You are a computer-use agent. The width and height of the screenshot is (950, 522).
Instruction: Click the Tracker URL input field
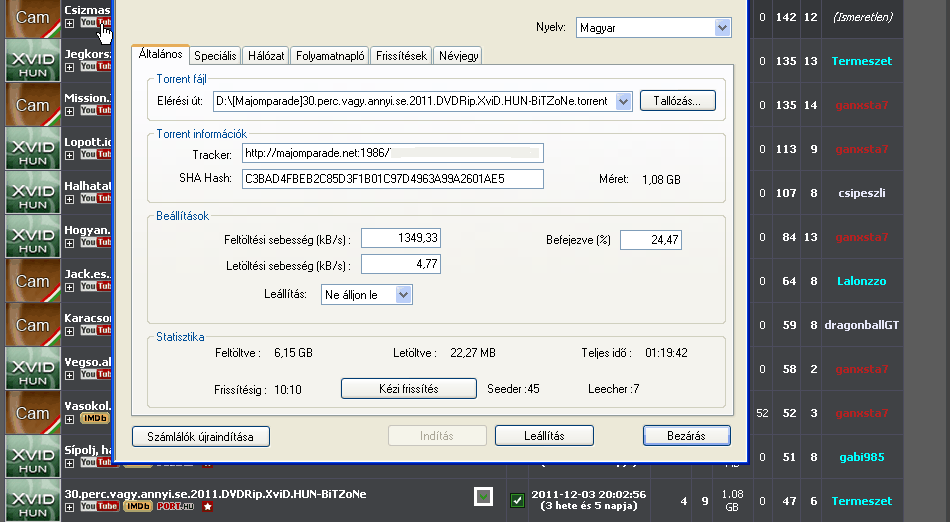[x=393, y=153]
